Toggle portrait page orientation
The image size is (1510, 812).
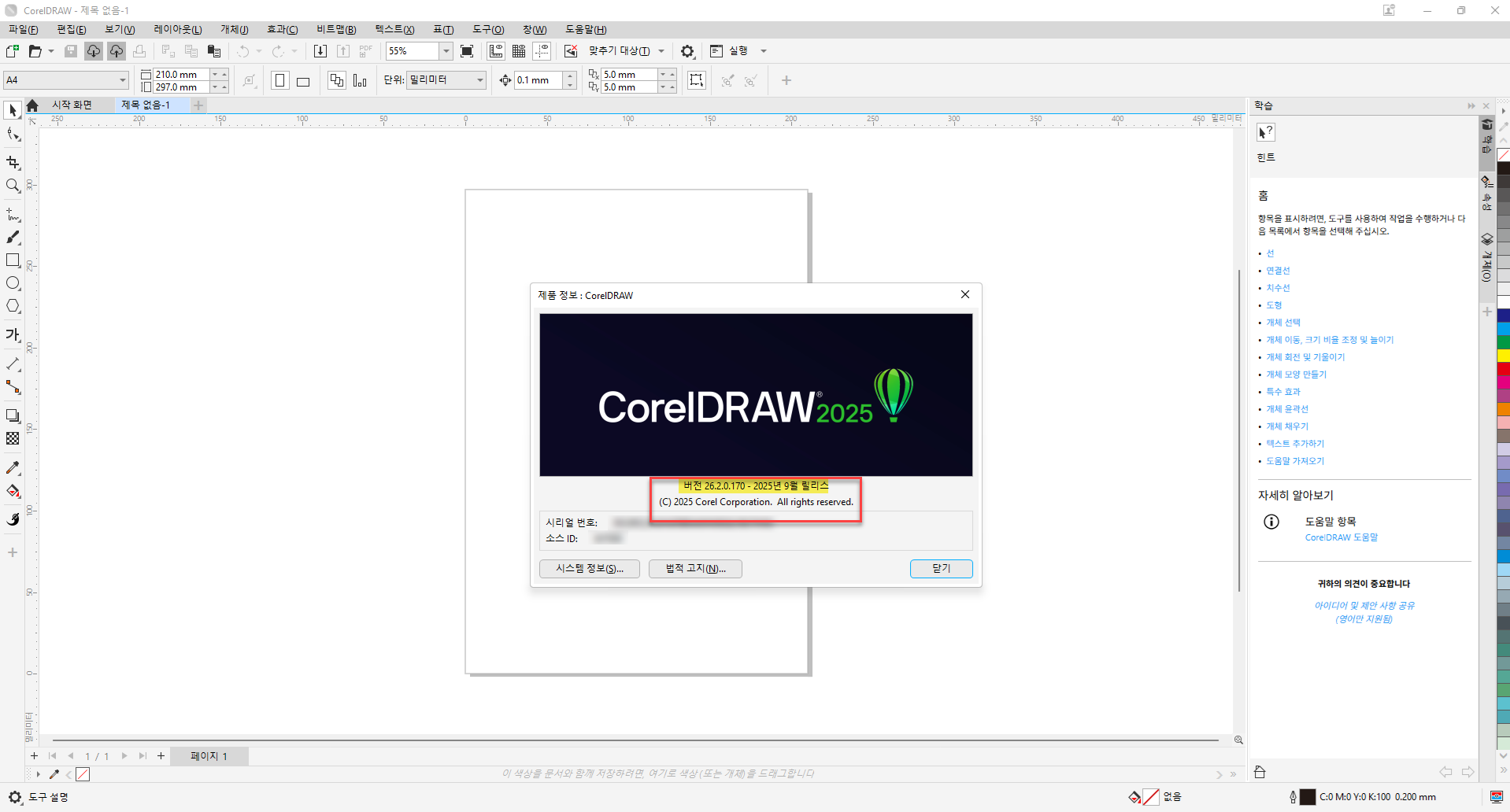coord(280,80)
